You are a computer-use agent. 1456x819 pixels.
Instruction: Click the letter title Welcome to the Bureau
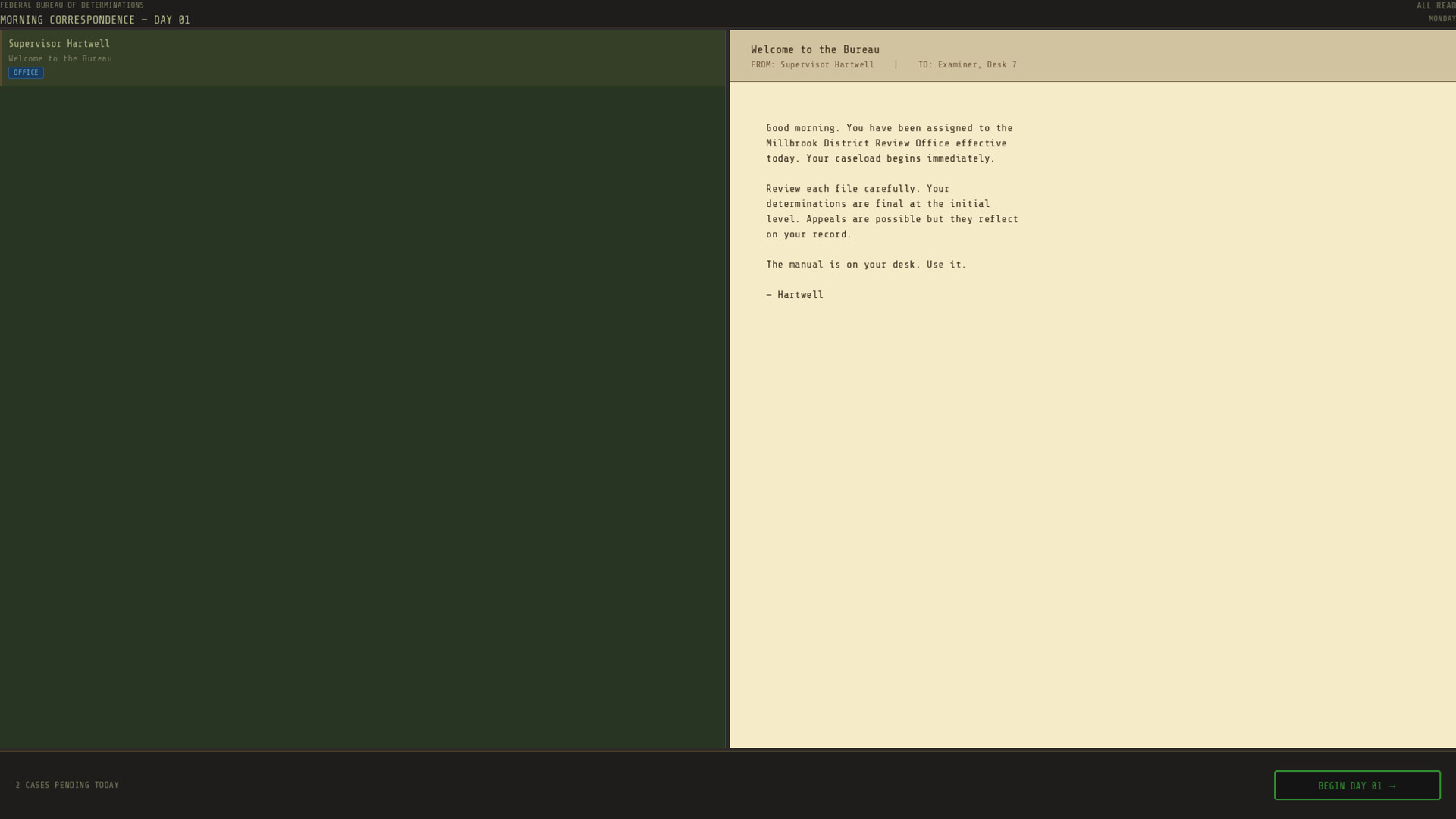[814, 49]
